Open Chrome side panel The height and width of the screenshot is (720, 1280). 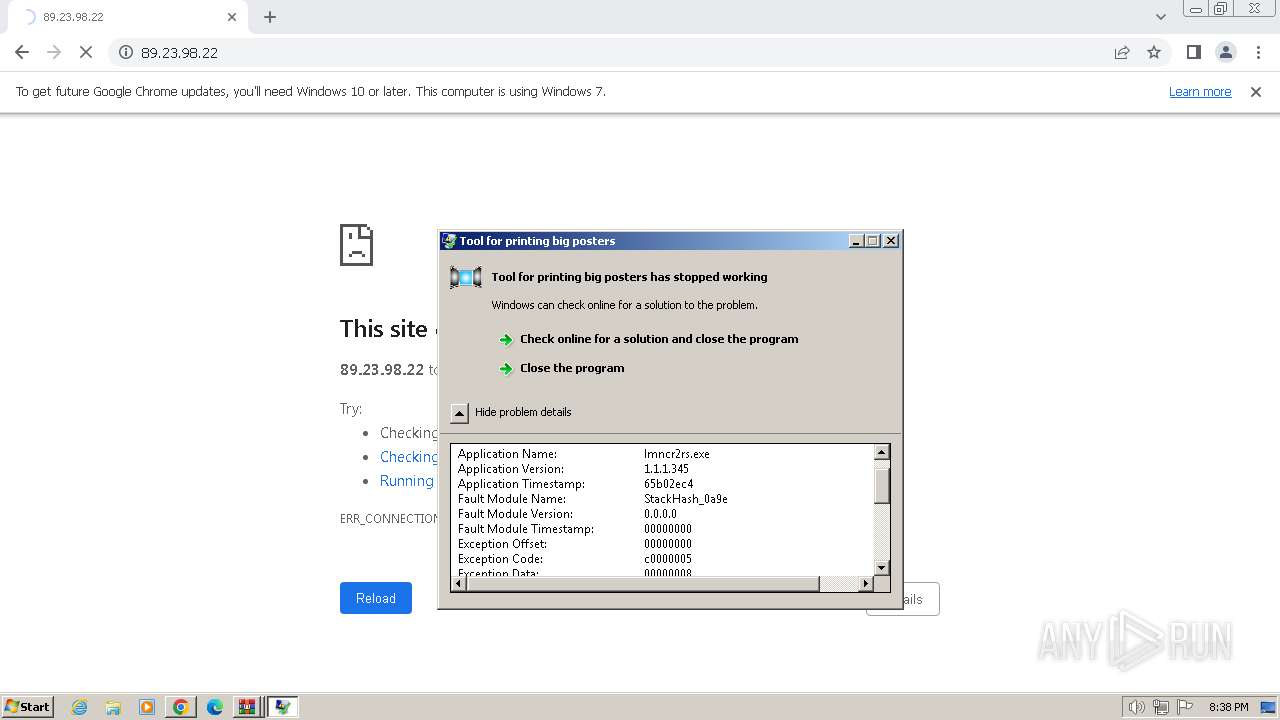tap(1193, 52)
